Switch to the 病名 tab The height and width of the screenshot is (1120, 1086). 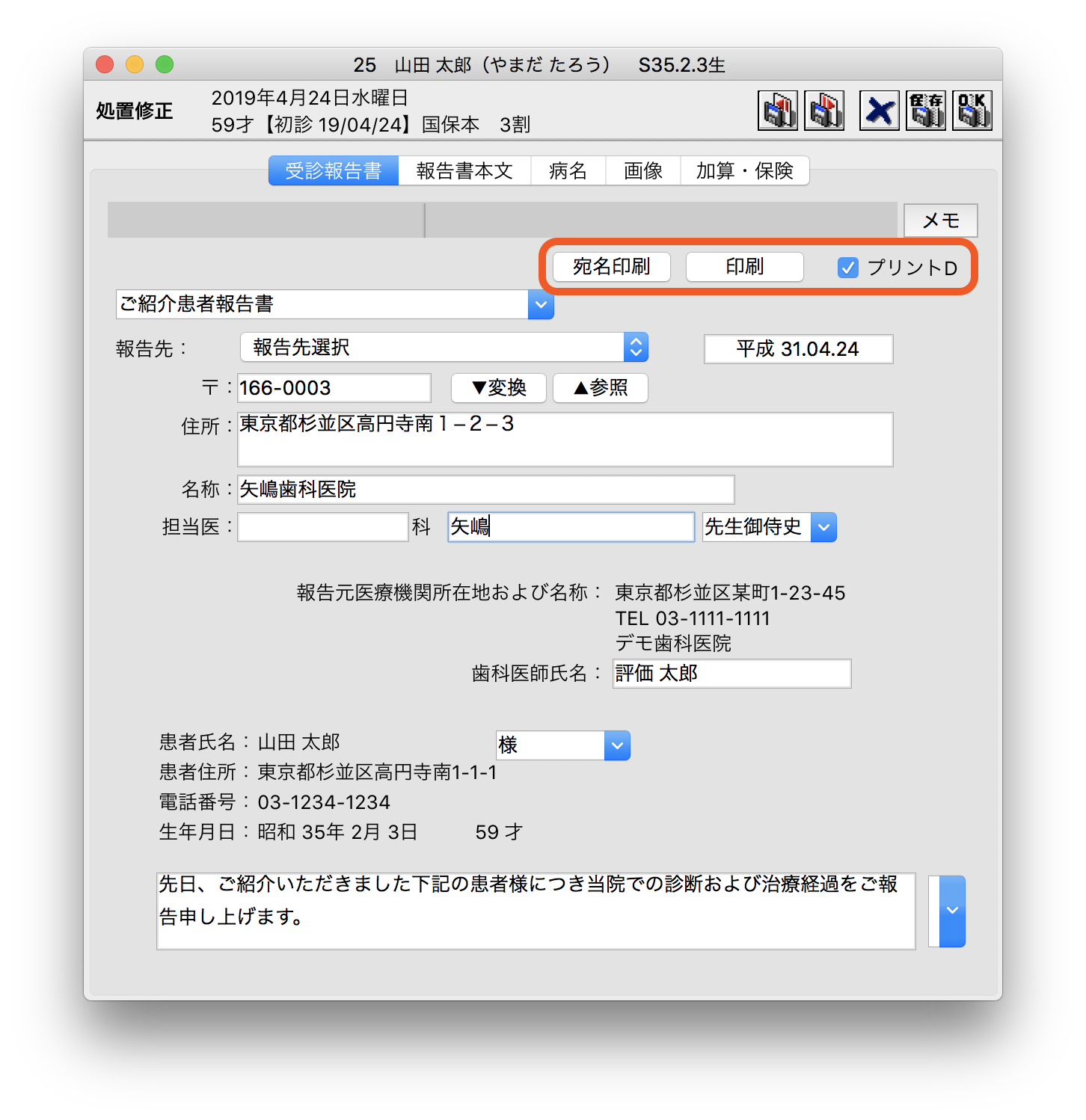tap(568, 171)
